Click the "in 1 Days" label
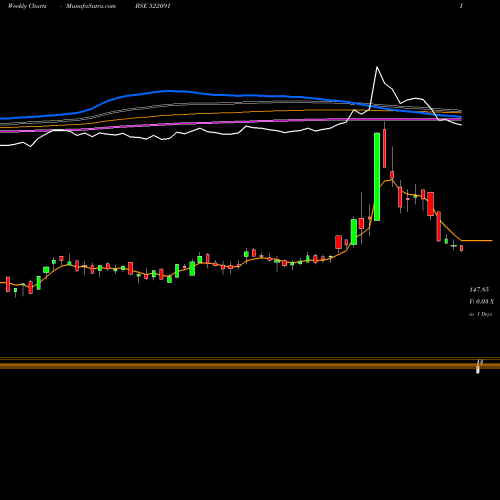Viewport: 500px width, 500px height. 480,314
